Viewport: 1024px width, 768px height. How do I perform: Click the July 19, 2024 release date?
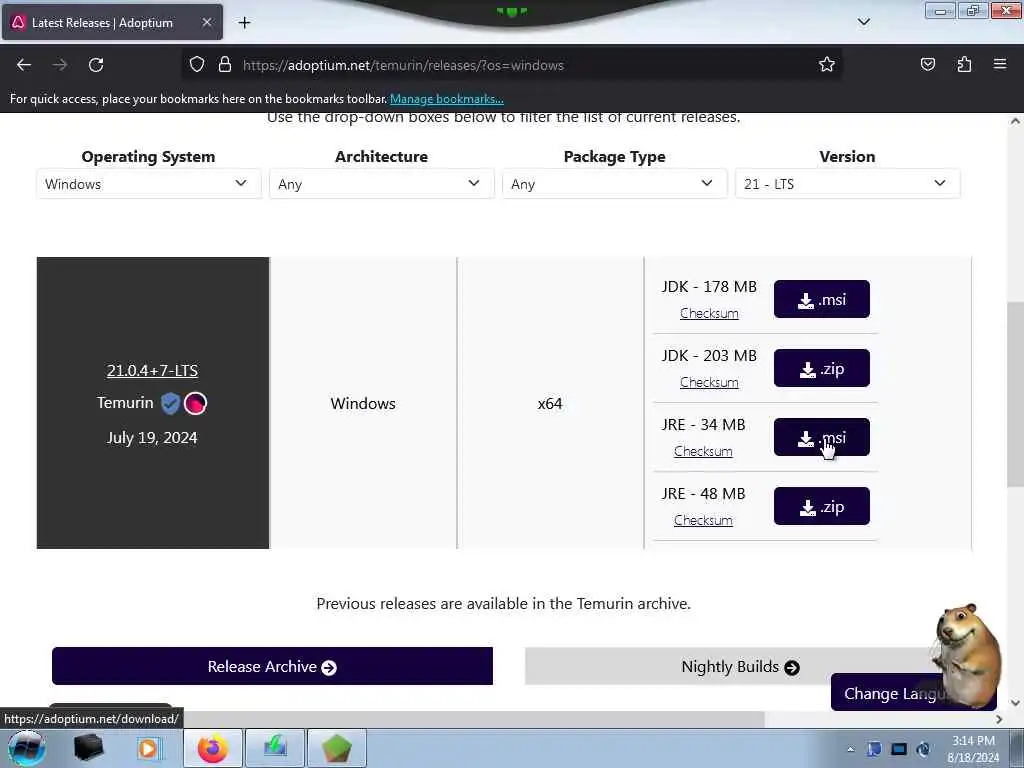(152, 438)
